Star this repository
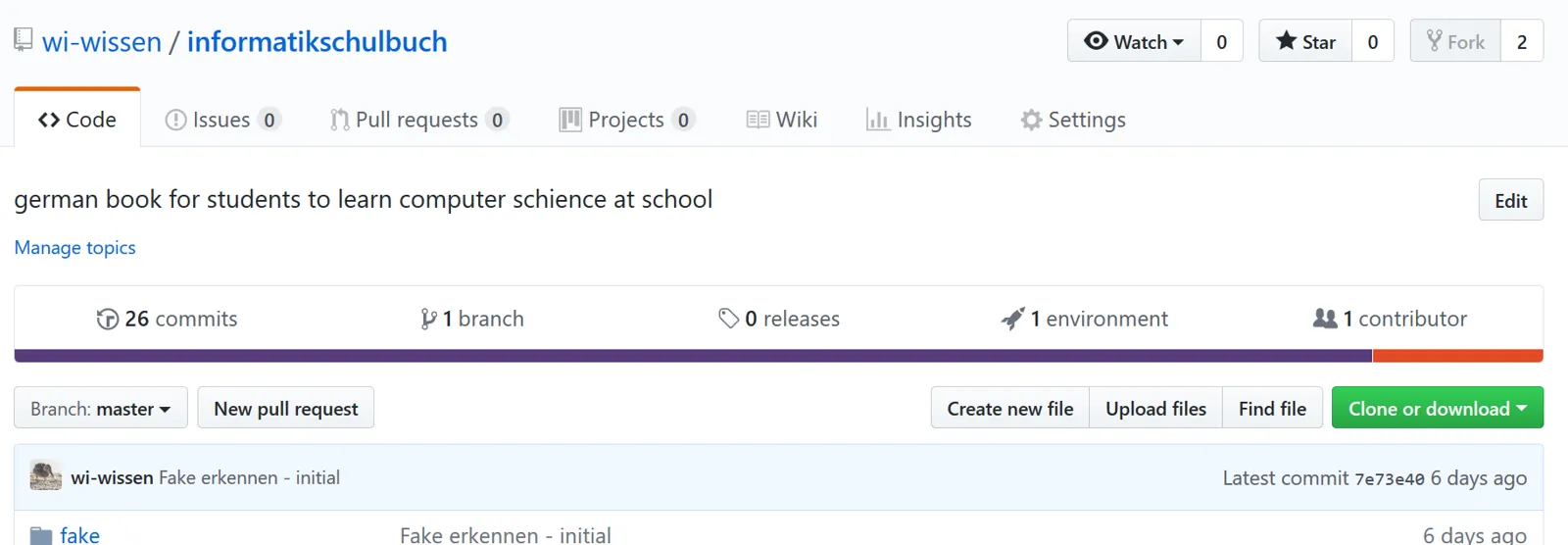This screenshot has width=1568, height=545. click(1305, 41)
